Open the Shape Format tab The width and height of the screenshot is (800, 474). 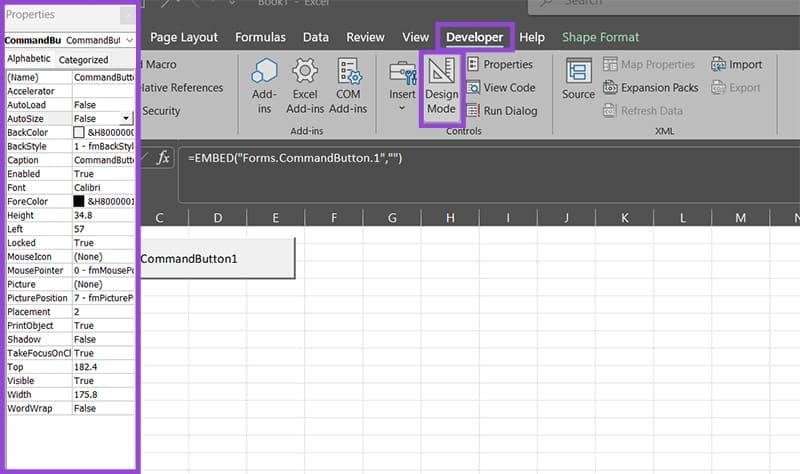pyautogui.click(x=600, y=37)
